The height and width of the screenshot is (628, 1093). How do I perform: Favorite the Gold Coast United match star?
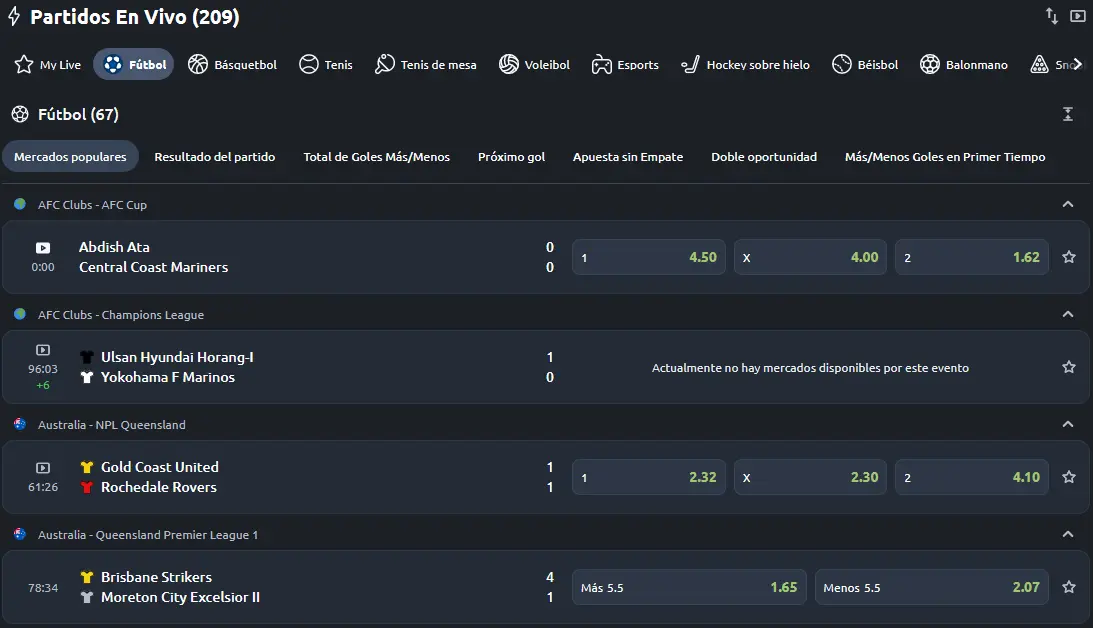tap(1069, 477)
